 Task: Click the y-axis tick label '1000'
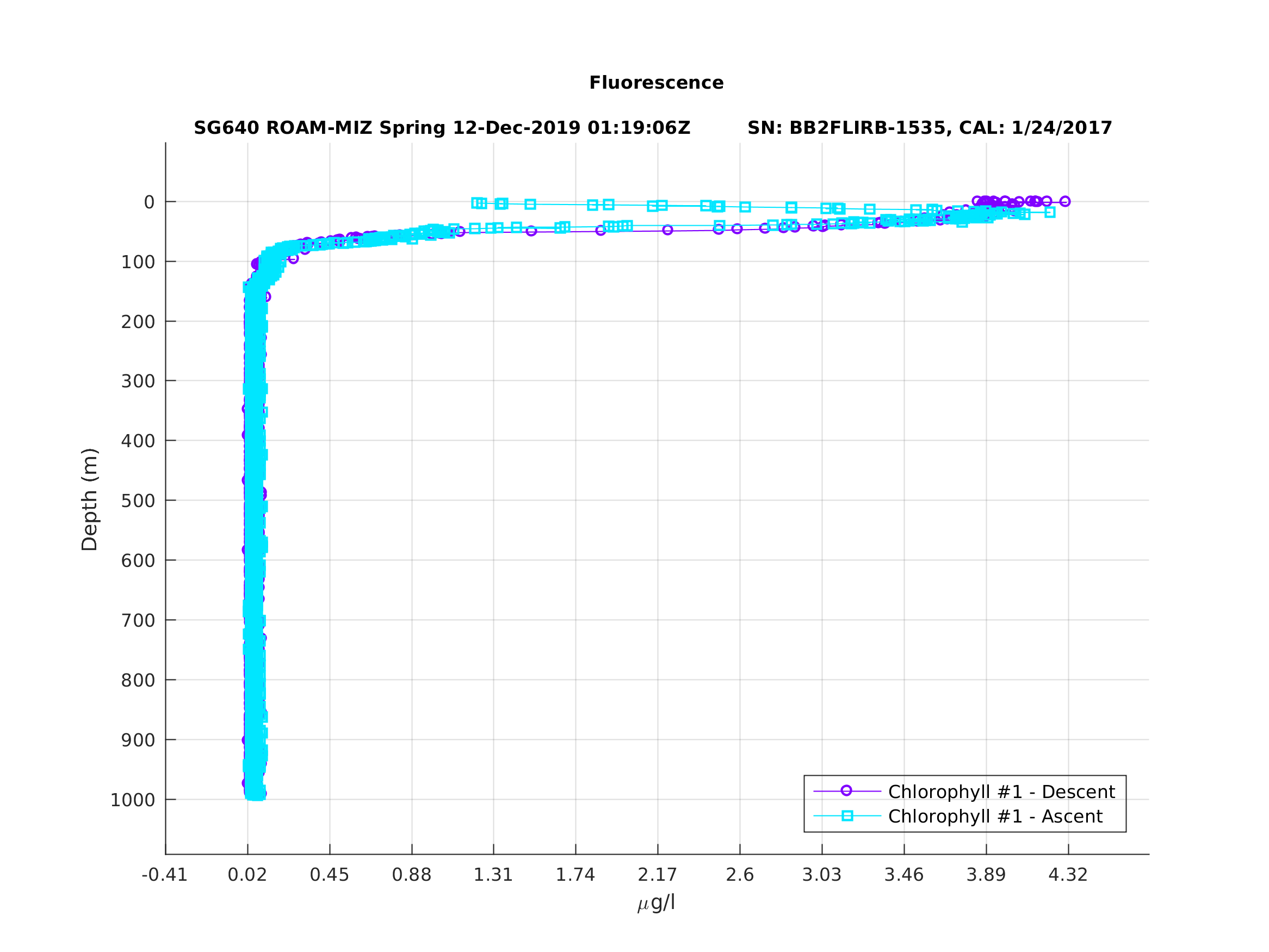133,800
